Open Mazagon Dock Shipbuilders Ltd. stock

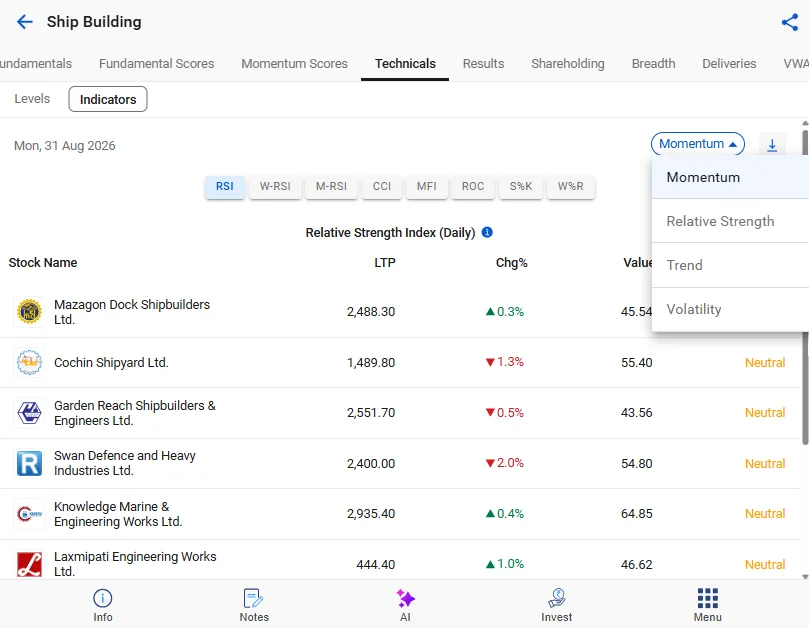tap(132, 312)
